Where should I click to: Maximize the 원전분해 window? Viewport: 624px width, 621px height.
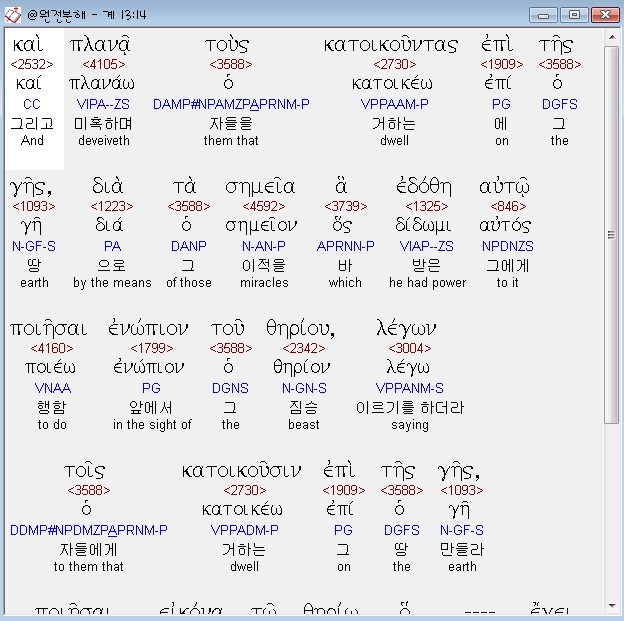574,15
